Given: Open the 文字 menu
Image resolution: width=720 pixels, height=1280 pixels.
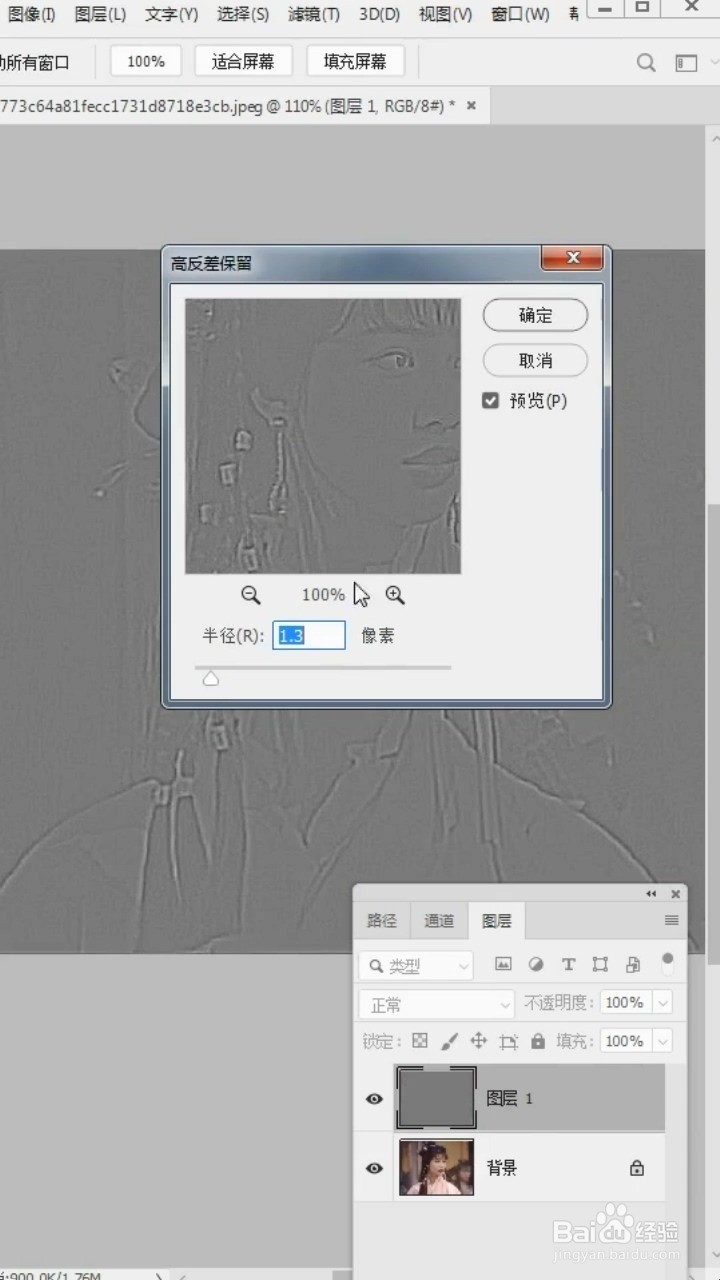Looking at the screenshot, I should [x=171, y=14].
